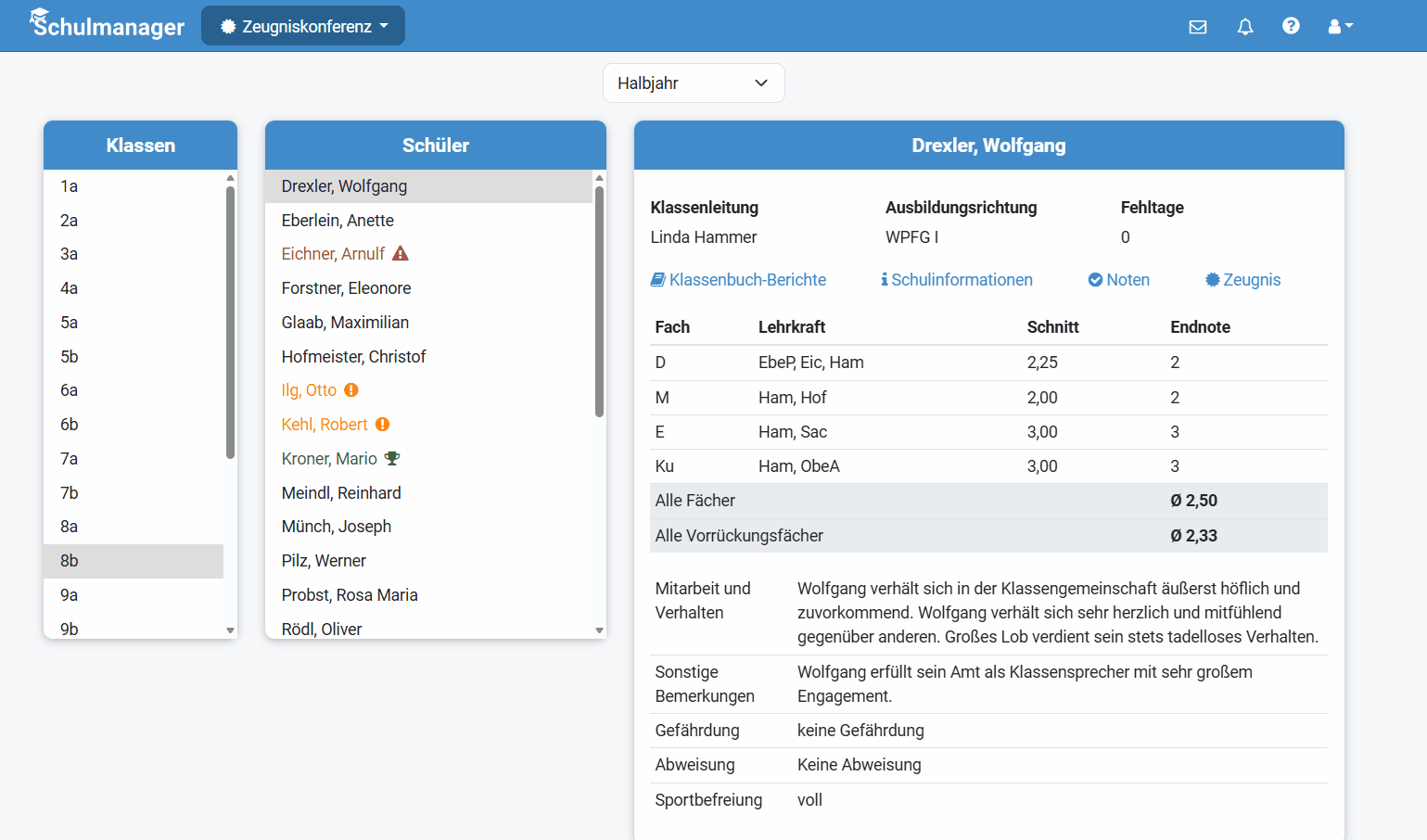Screen dimensions: 1427x840
Task: Select class 9a in Klassen list
Action: click(70, 595)
